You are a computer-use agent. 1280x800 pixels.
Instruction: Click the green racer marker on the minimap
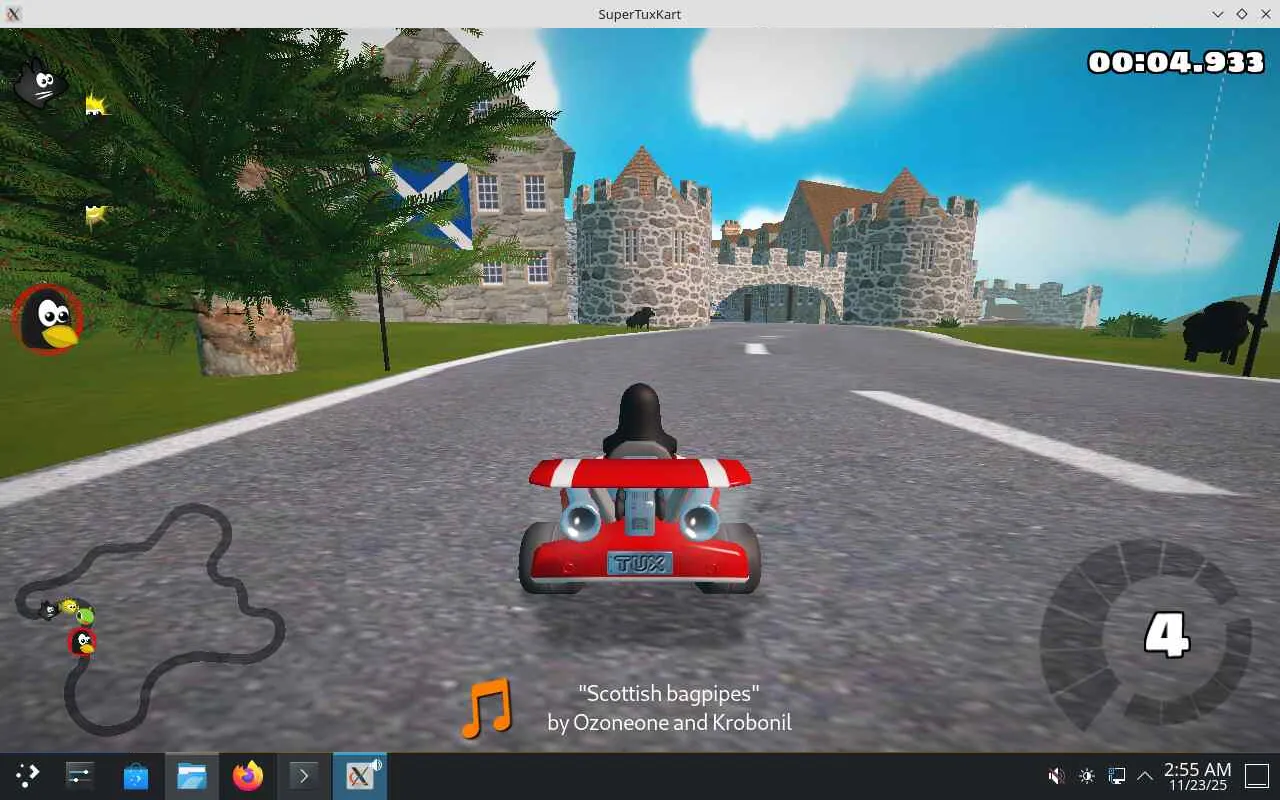tap(85, 616)
